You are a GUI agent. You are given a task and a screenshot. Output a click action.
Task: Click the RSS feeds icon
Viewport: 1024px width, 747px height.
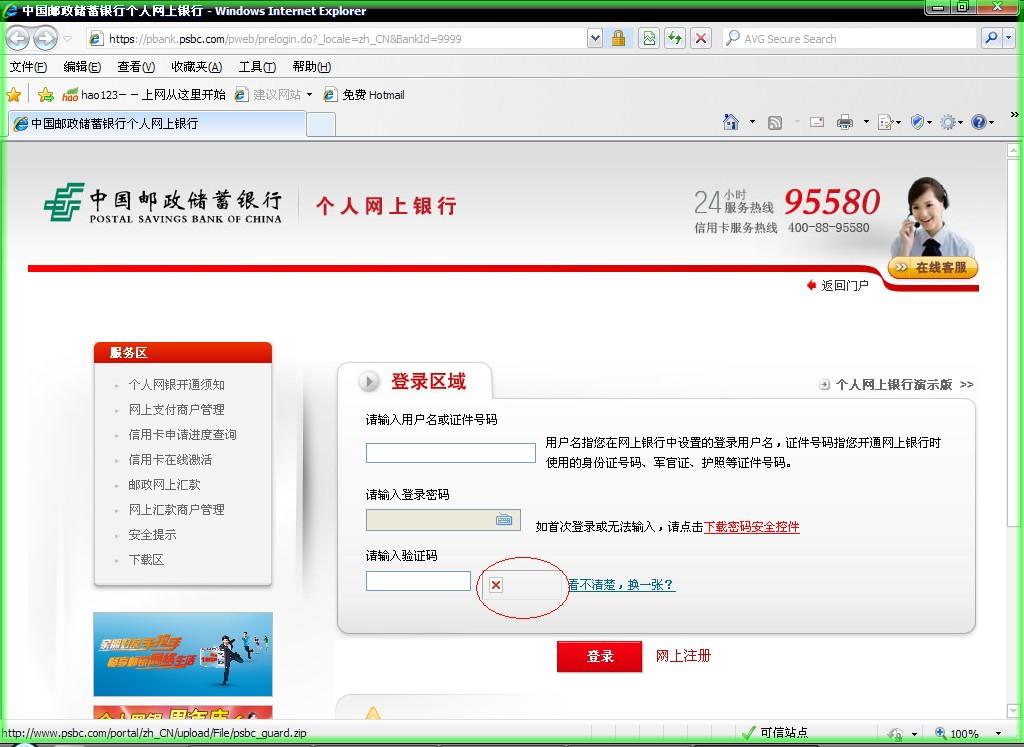coord(774,120)
